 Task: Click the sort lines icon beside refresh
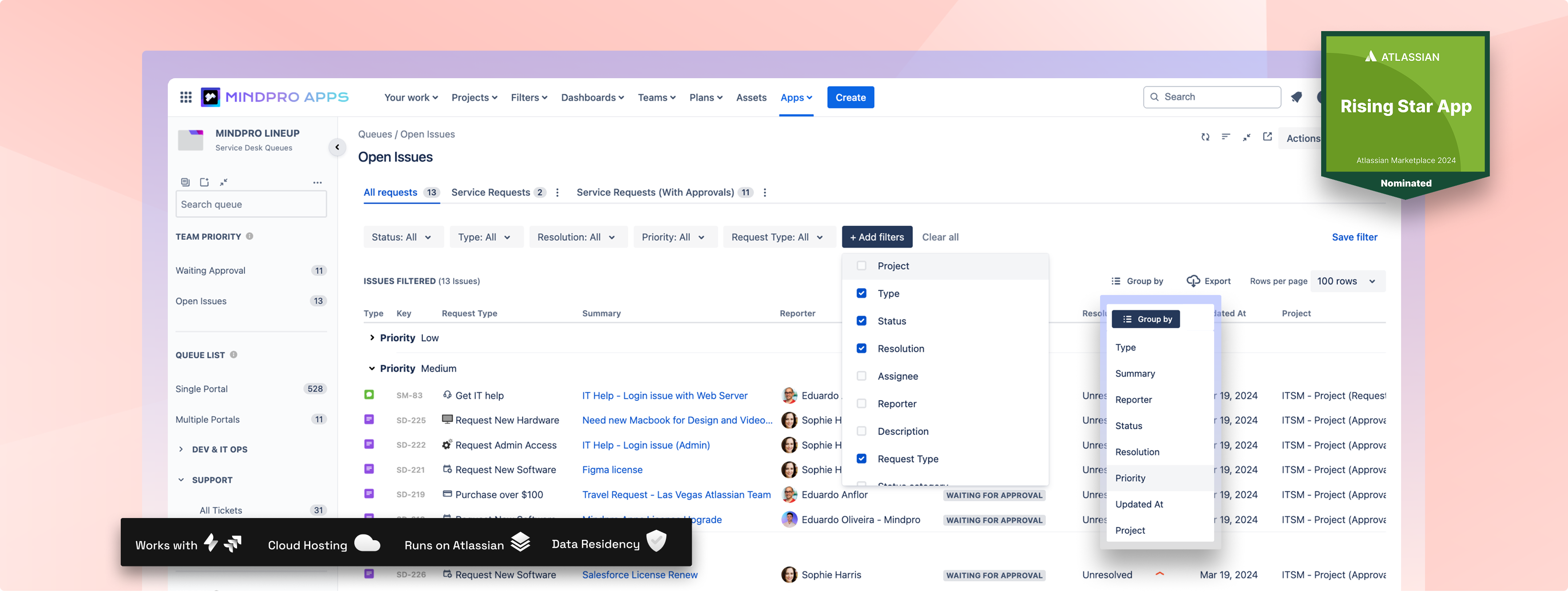(1225, 137)
